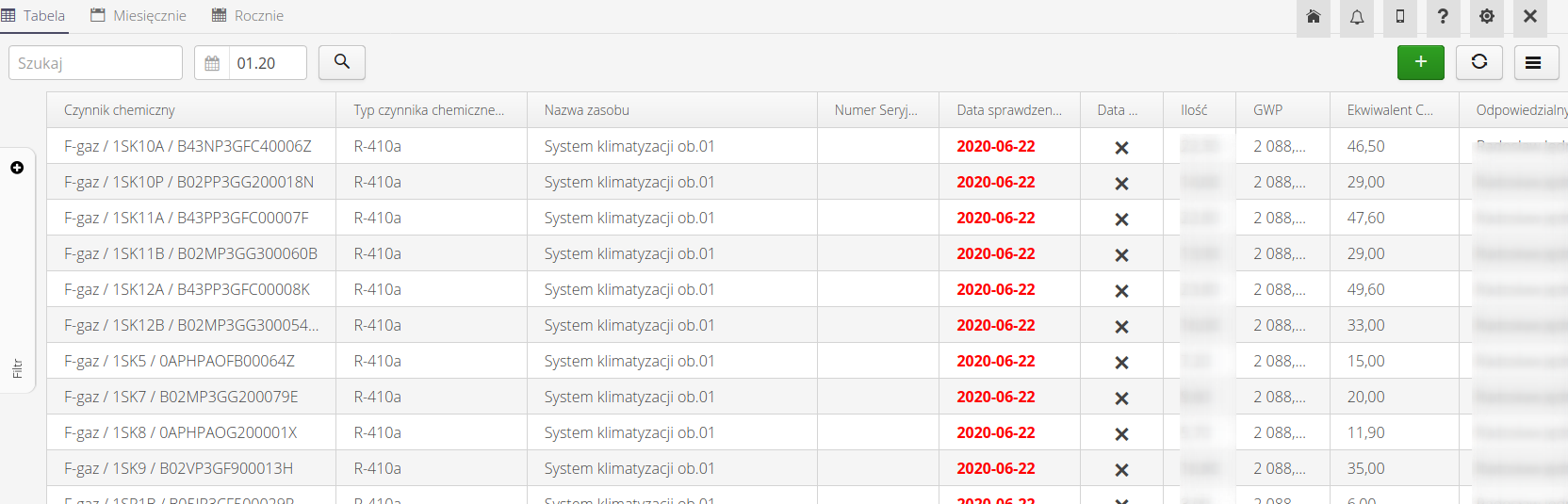Open notifications bell icon
The height and width of the screenshot is (504, 1568).
coord(1357,17)
